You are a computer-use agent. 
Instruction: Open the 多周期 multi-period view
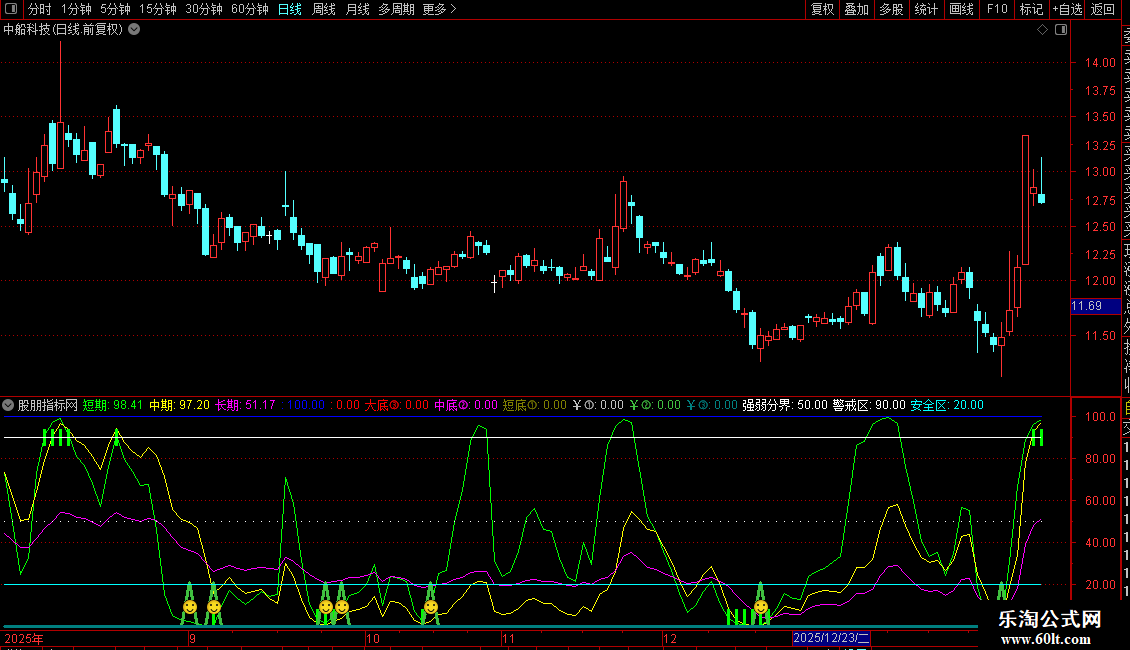coord(396,9)
